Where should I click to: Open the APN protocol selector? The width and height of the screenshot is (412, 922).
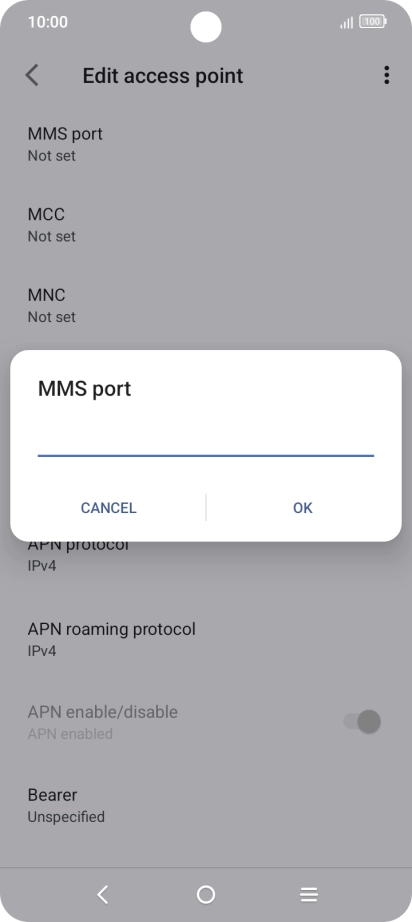click(x=206, y=554)
